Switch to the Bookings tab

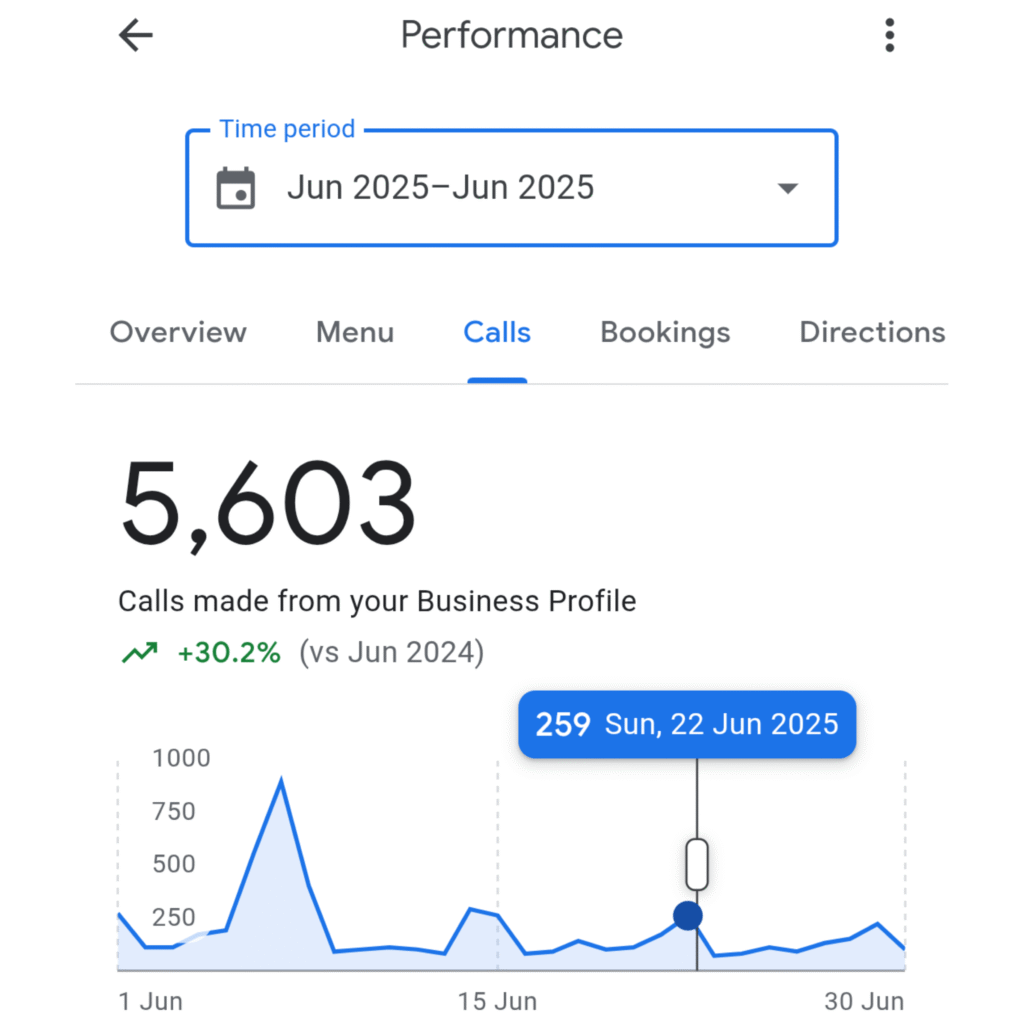tap(665, 332)
